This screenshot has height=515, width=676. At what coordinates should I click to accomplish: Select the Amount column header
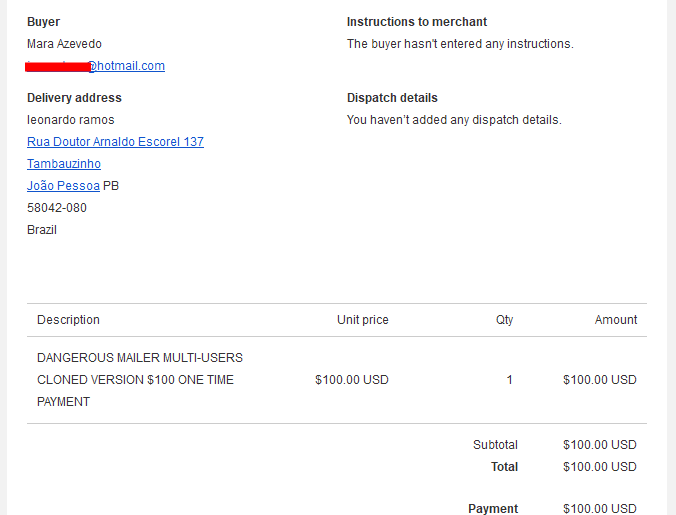(x=616, y=320)
